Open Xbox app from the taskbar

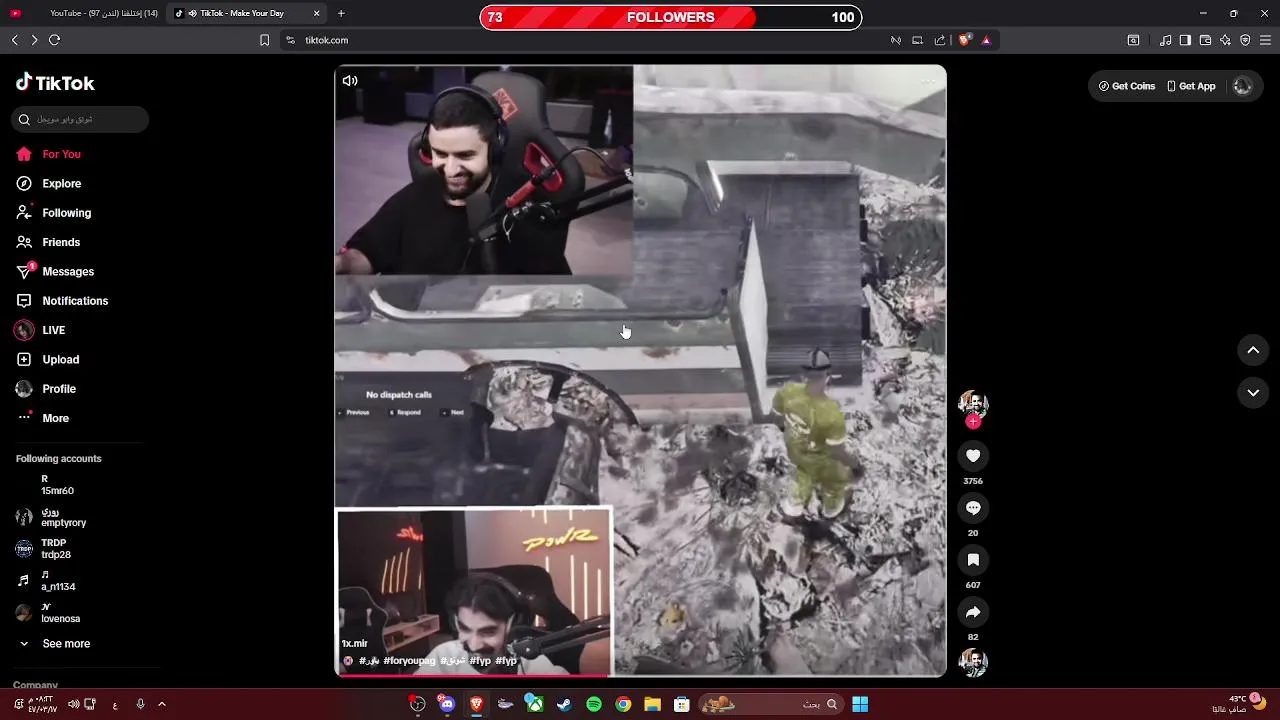pos(535,704)
